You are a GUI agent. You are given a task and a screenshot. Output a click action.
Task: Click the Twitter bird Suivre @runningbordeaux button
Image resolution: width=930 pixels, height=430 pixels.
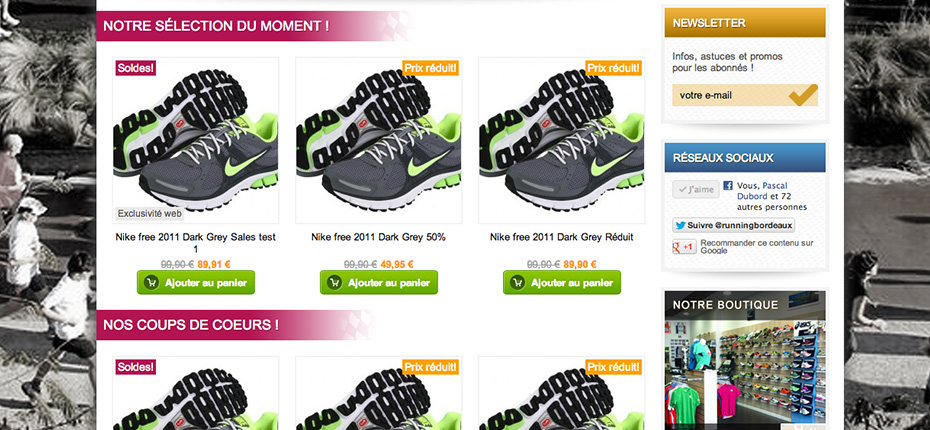[x=733, y=225]
